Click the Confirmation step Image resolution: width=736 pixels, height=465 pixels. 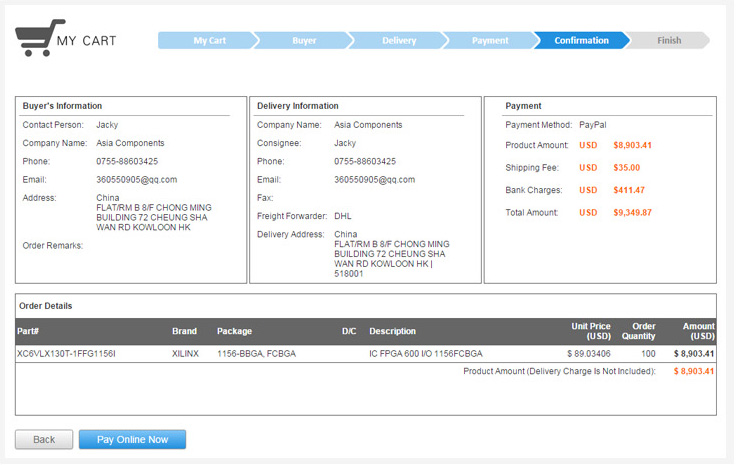coord(581,41)
